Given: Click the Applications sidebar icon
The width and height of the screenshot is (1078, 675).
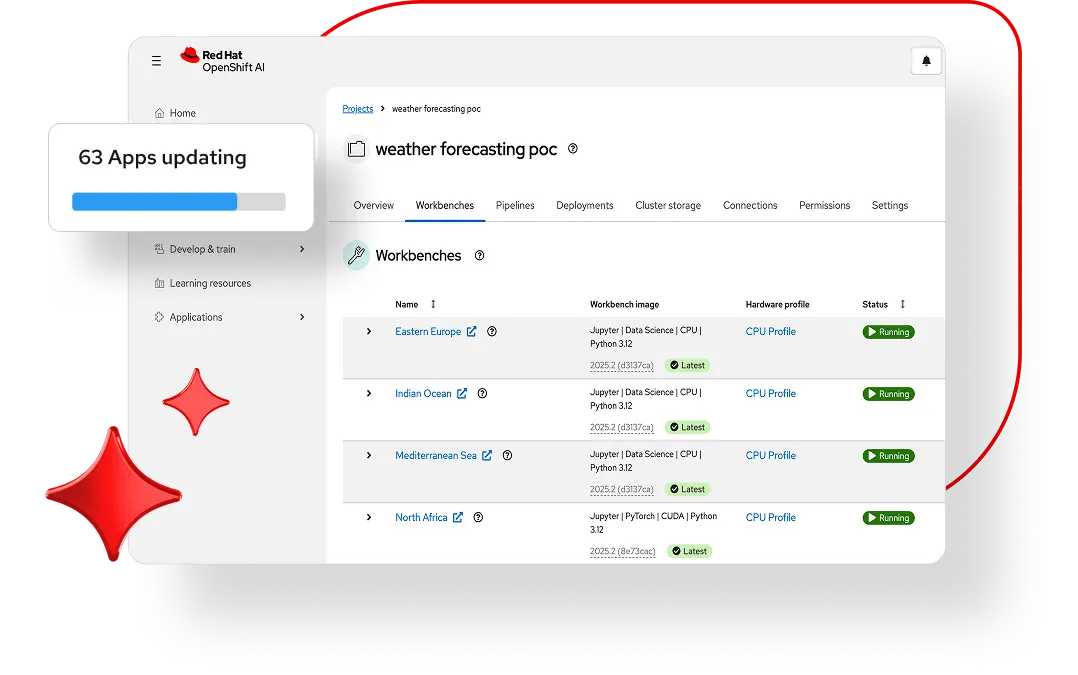Looking at the screenshot, I should [x=160, y=317].
